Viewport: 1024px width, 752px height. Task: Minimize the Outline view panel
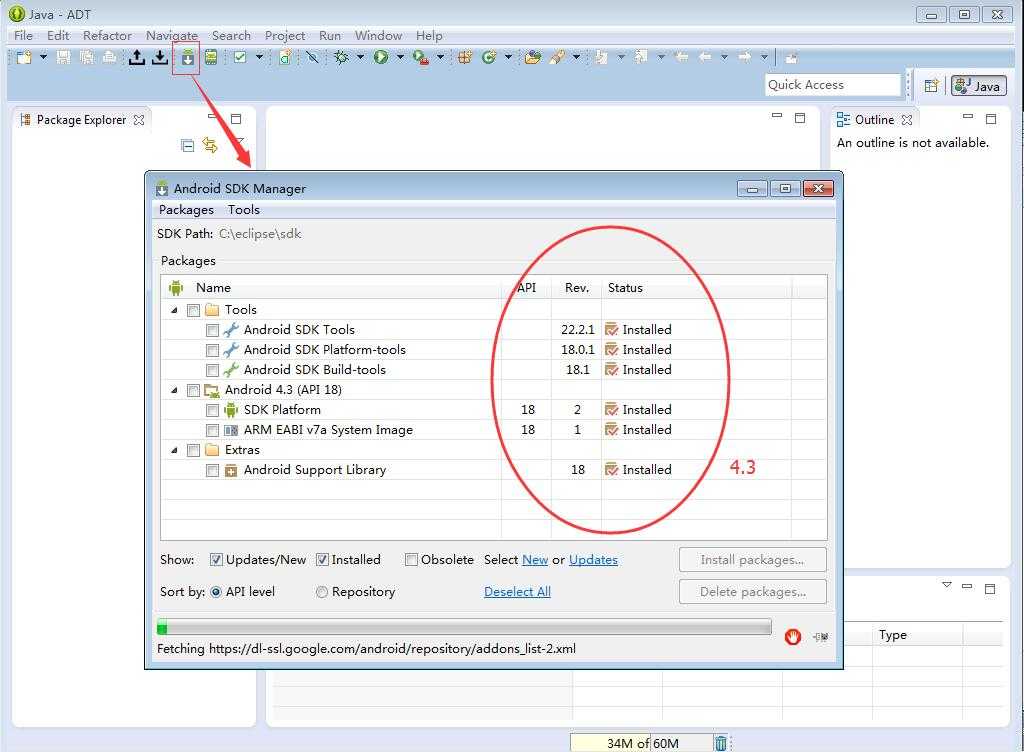tap(968, 117)
